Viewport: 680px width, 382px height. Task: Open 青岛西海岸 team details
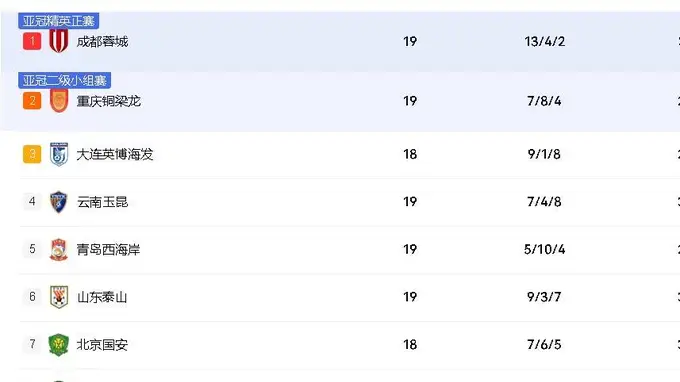[108, 250]
